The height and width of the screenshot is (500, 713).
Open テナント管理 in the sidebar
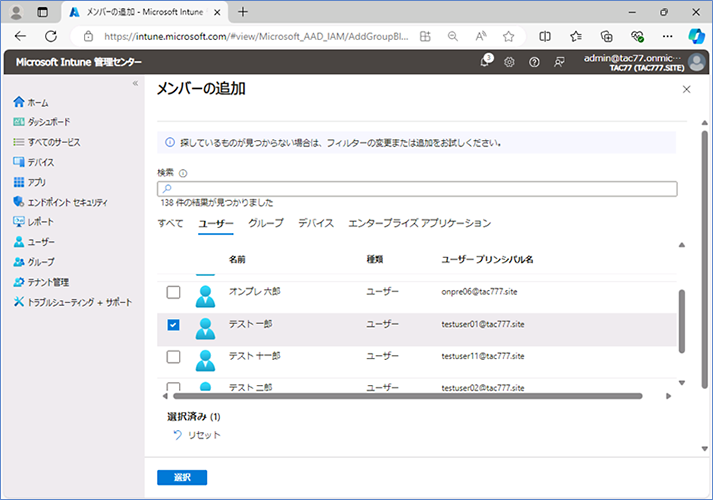tap(41, 282)
